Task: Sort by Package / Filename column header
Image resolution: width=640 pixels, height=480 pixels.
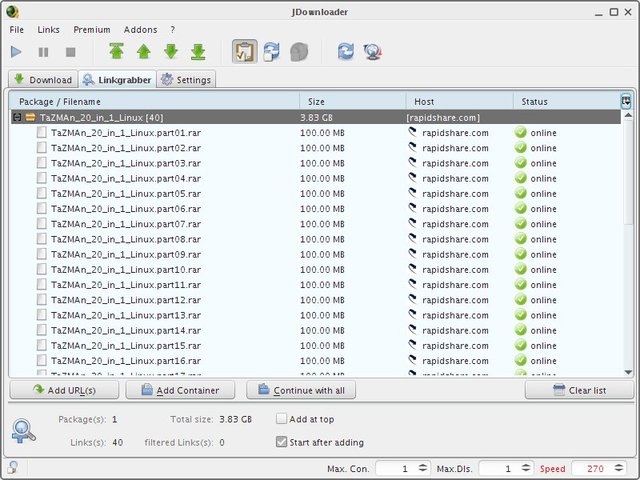Action: 154,101
